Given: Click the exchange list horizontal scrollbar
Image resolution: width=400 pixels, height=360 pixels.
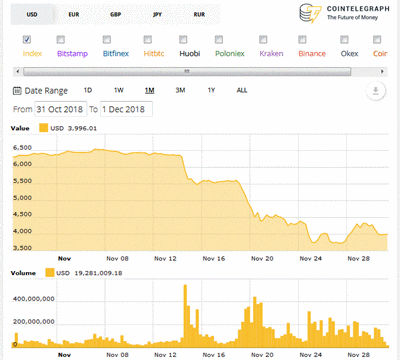Looking at the screenshot, I should (187, 71).
